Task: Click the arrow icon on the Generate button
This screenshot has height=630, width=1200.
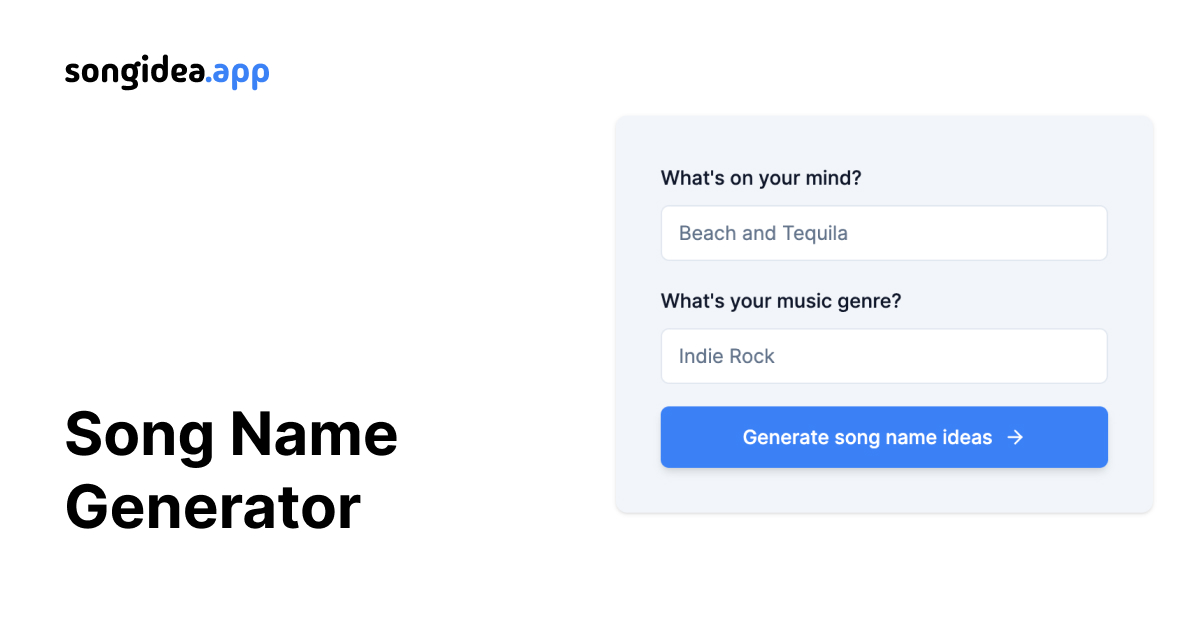Action: (x=1015, y=437)
